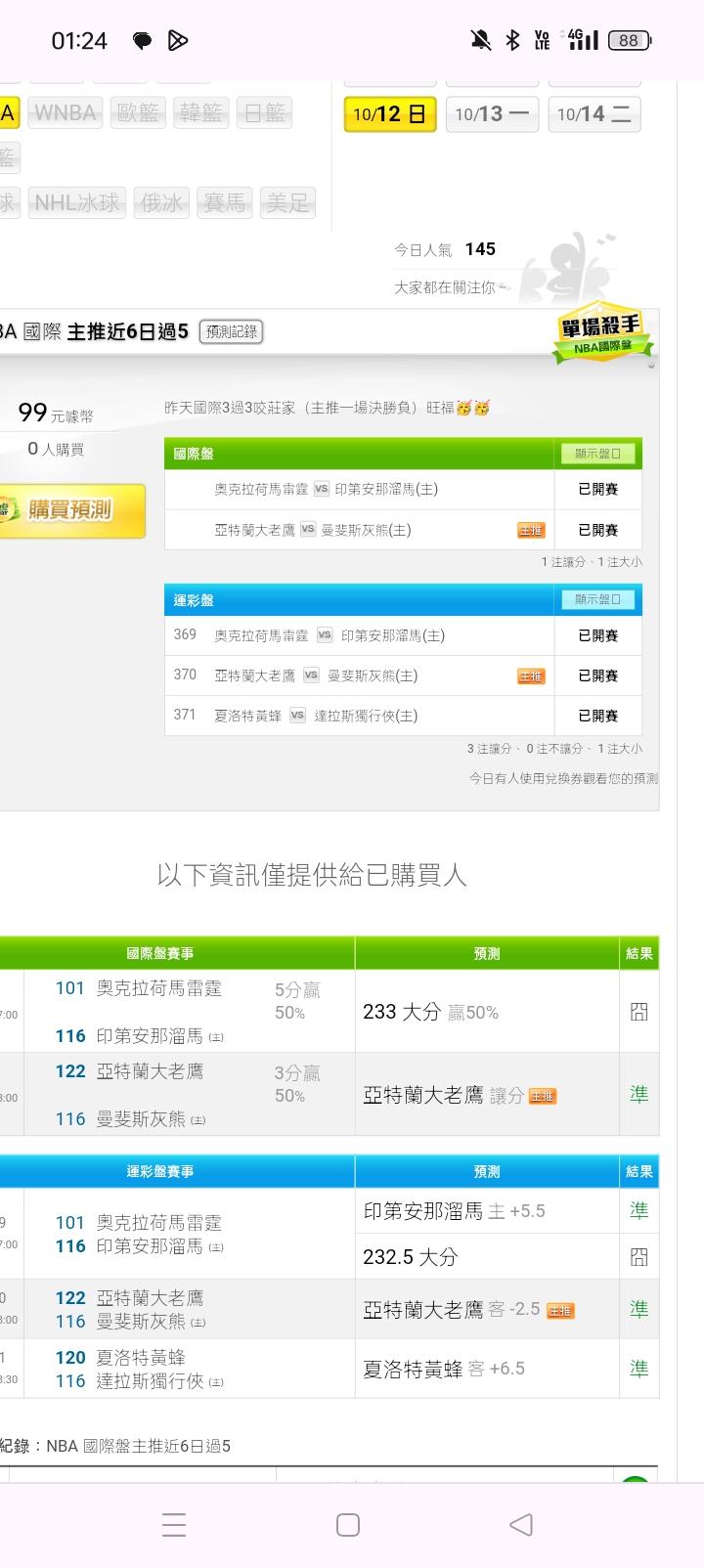The width and height of the screenshot is (704, 1568).
Task: Open the 預測記錄 button
Action: [x=232, y=331]
